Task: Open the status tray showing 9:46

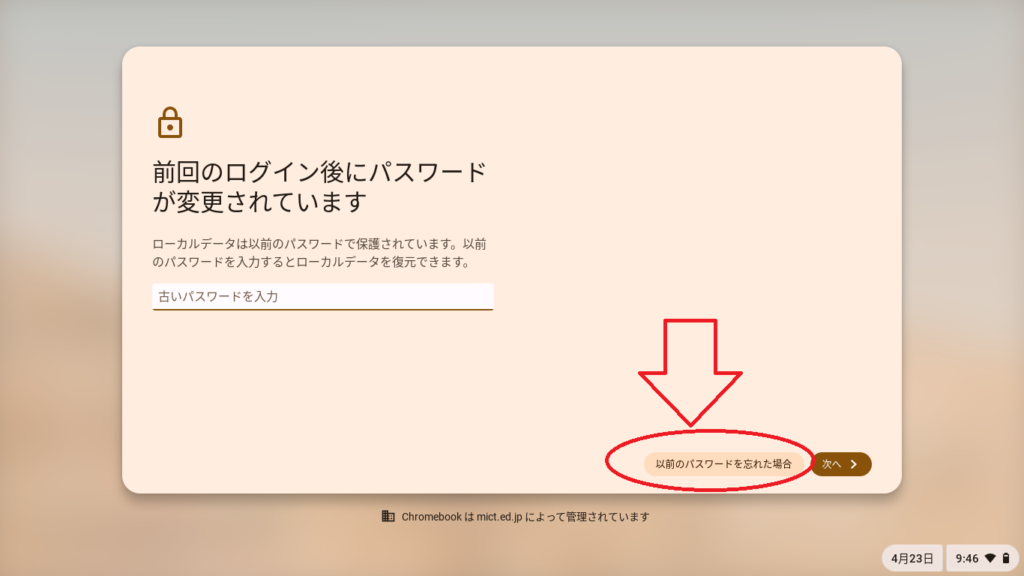Action: 982,558
